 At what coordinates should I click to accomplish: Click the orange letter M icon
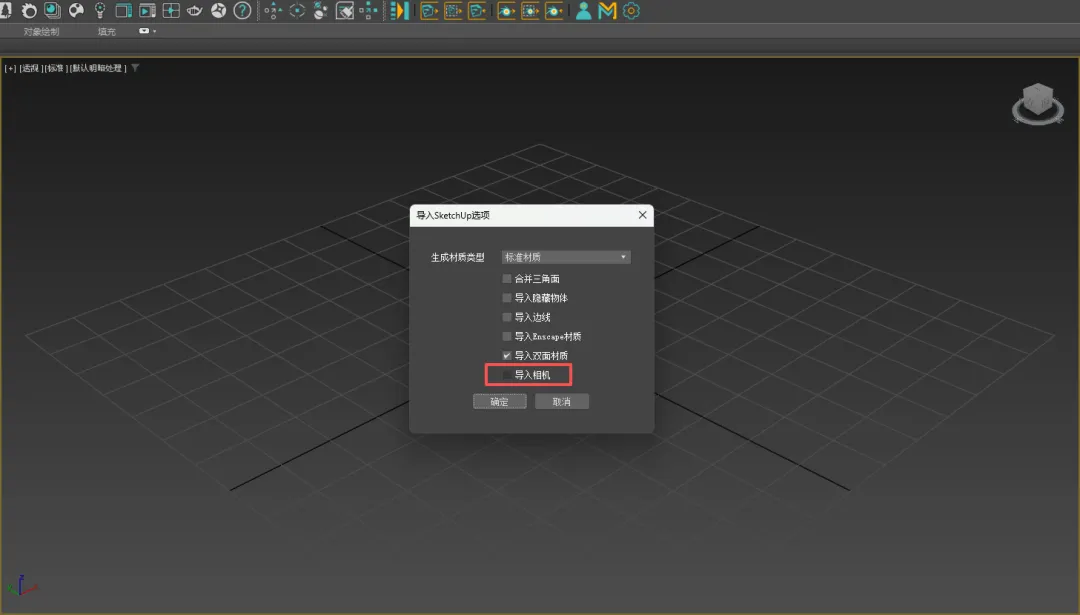tap(607, 10)
